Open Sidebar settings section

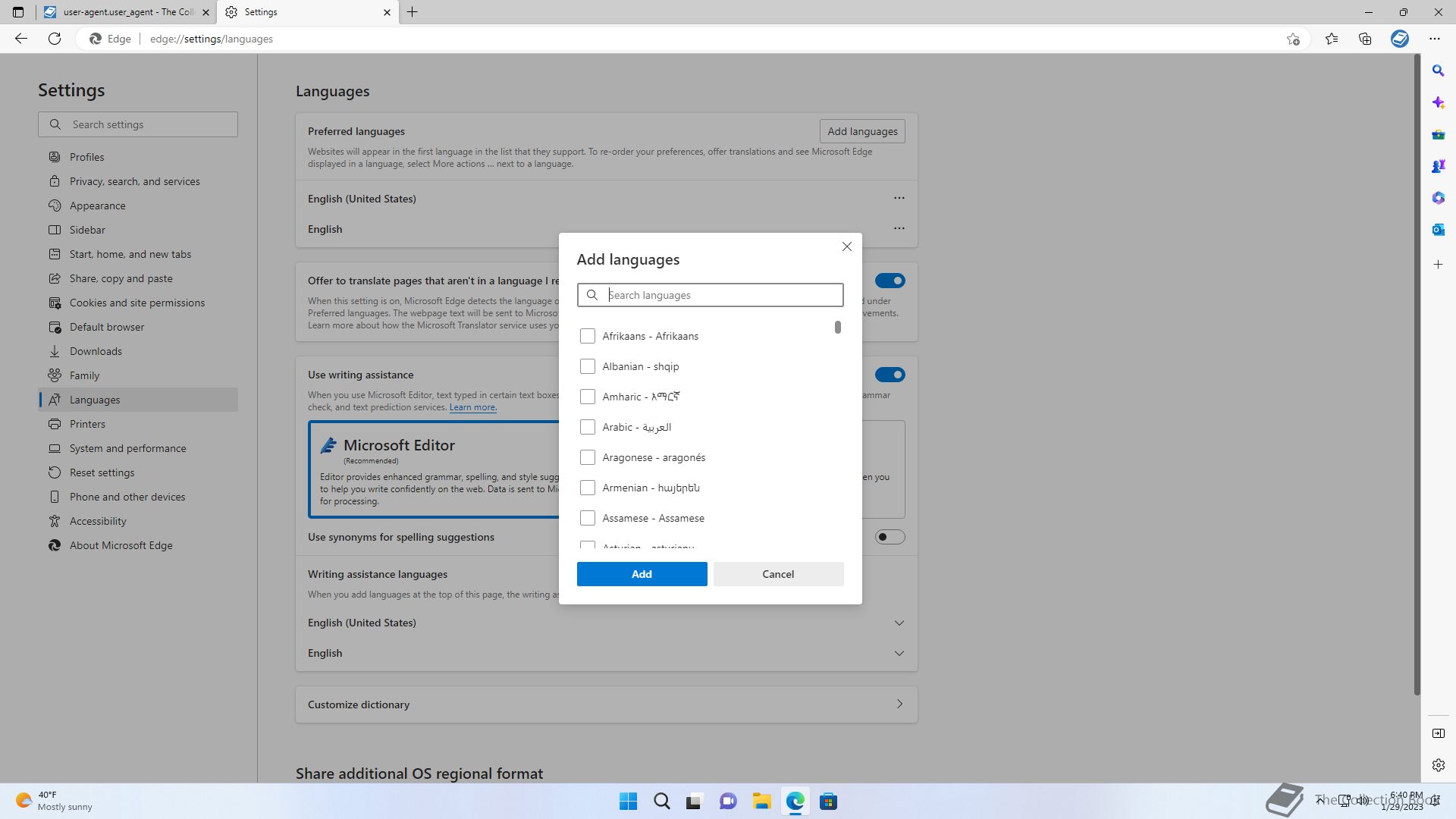click(138, 230)
